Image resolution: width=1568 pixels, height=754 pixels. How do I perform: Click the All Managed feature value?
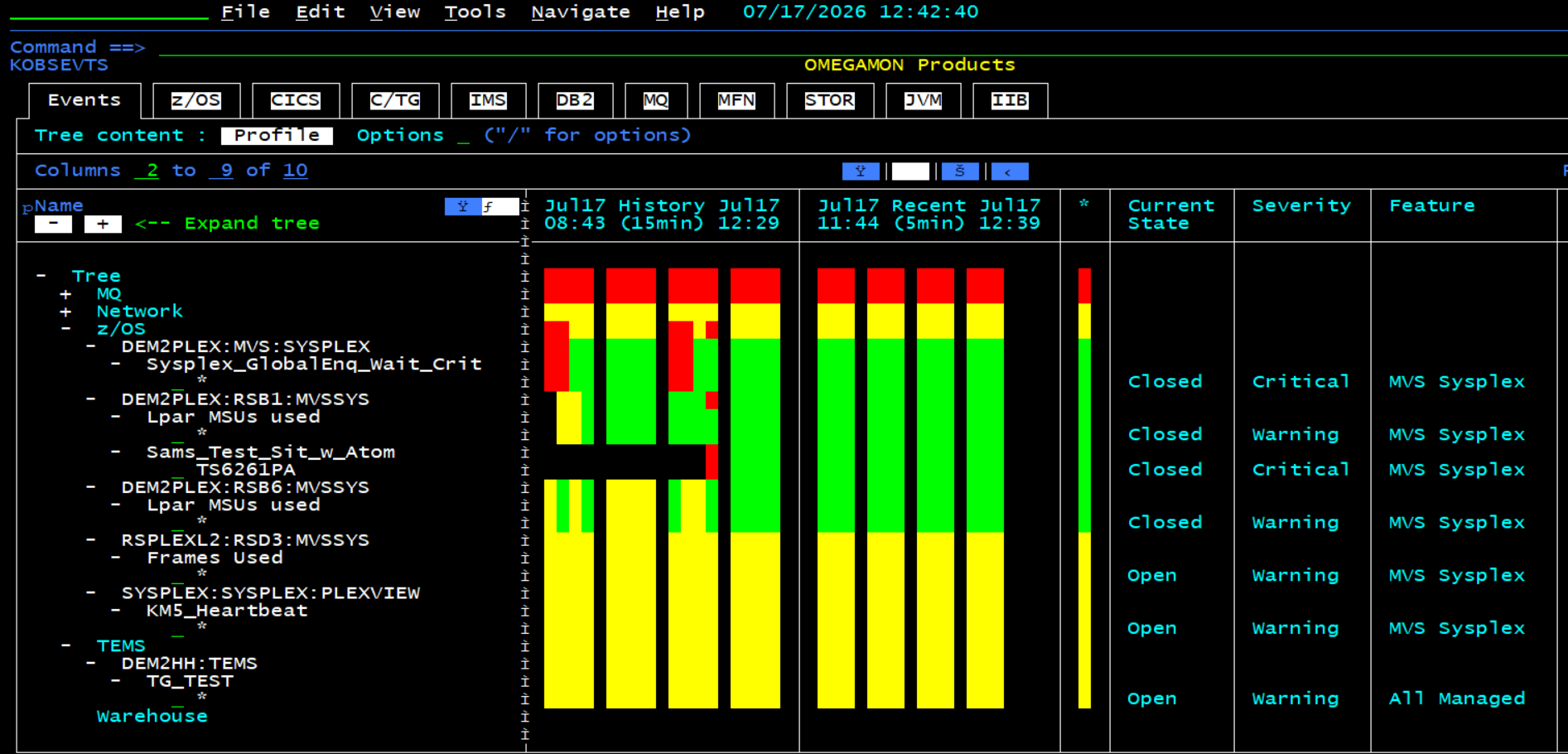[x=1457, y=699]
